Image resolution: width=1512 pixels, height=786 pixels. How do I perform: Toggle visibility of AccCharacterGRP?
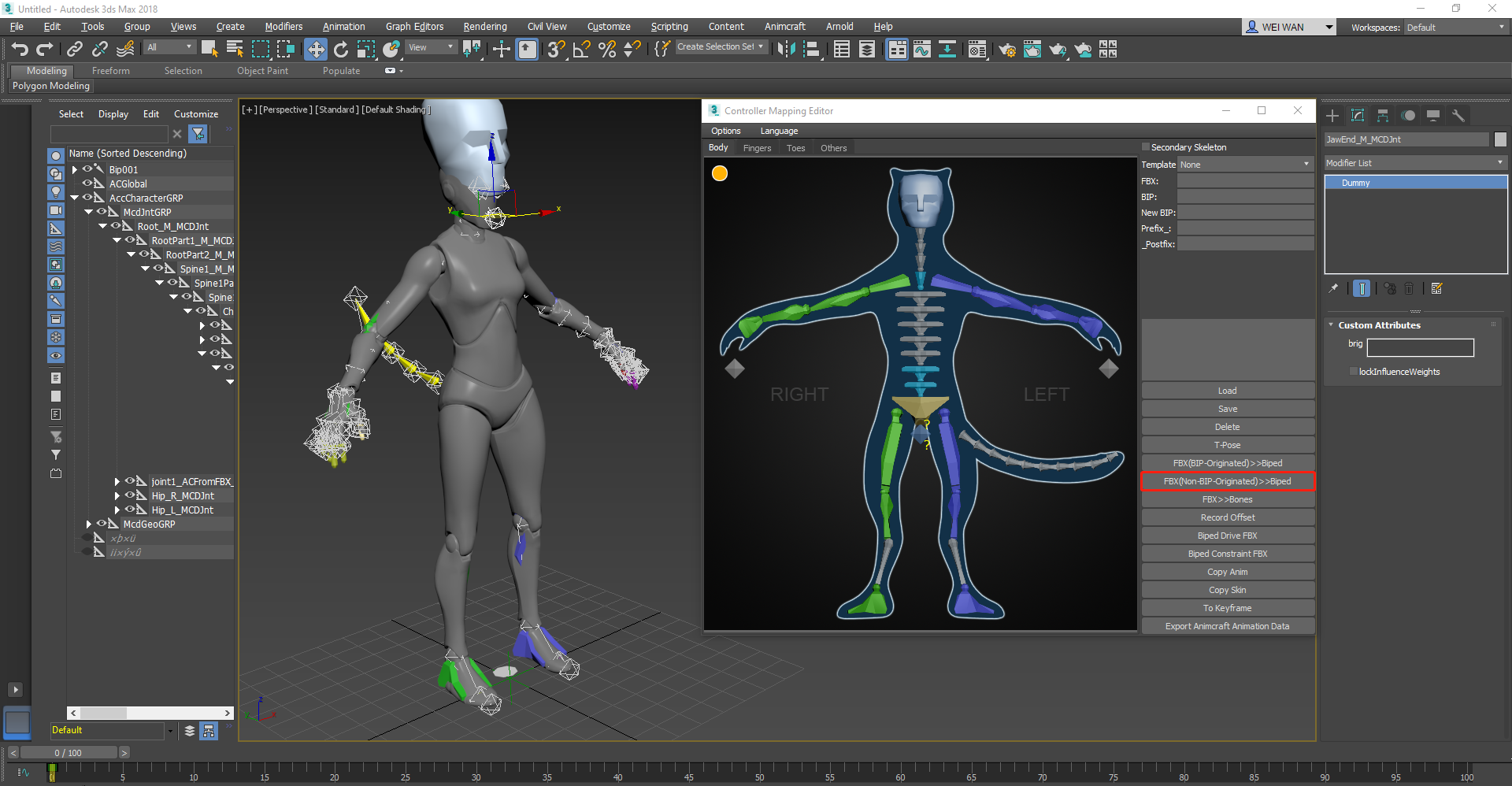(x=87, y=197)
